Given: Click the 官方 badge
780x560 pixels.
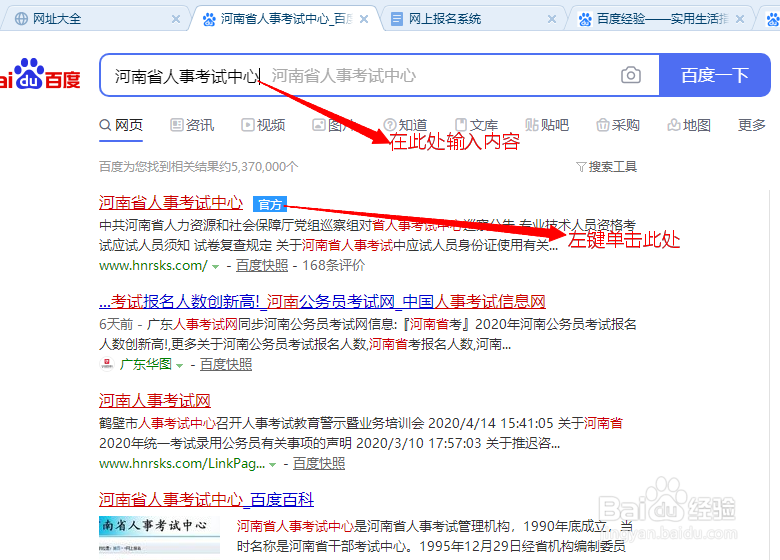Looking at the screenshot, I should tap(270, 204).
